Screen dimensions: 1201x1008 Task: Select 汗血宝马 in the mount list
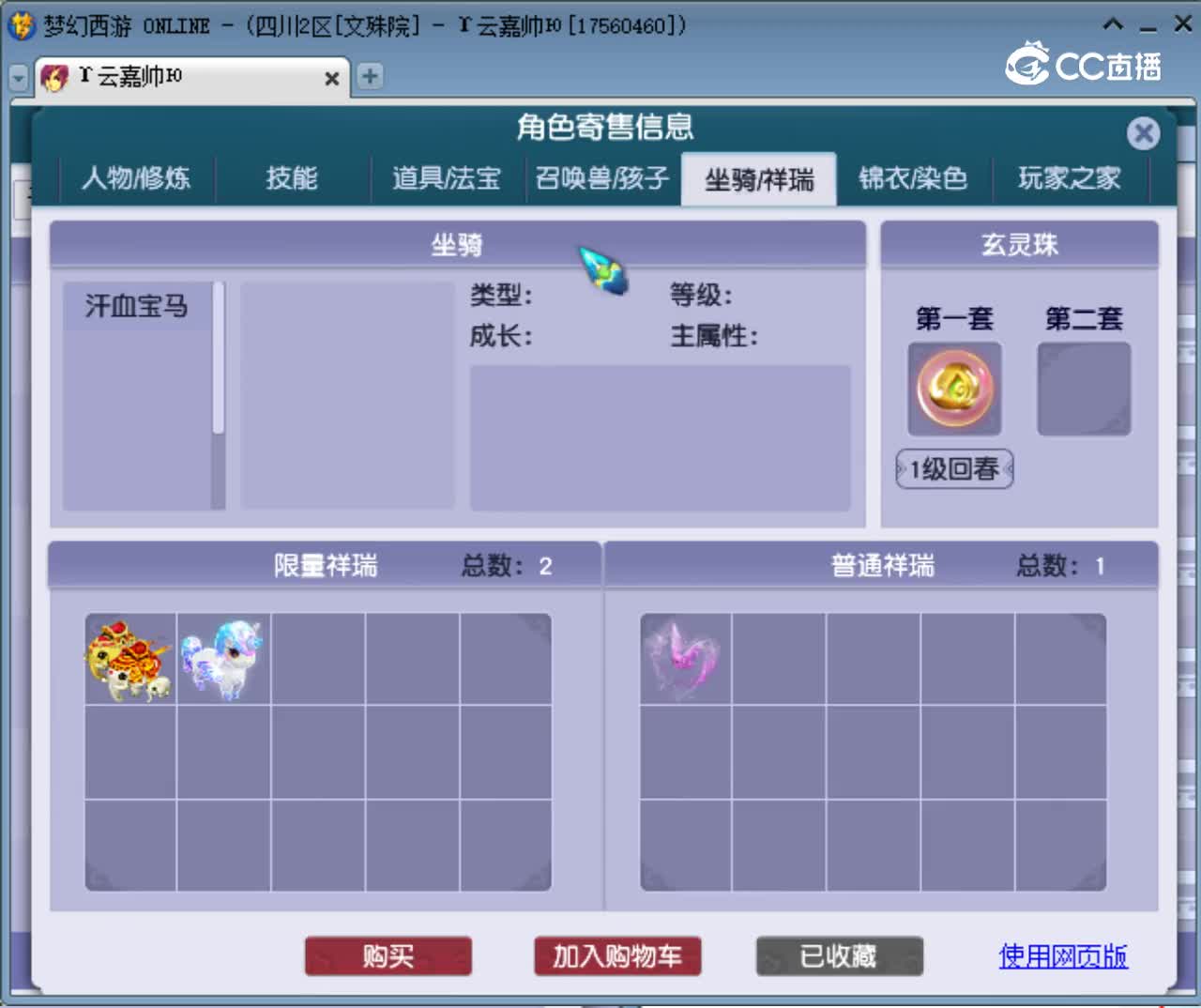[137, 306]
